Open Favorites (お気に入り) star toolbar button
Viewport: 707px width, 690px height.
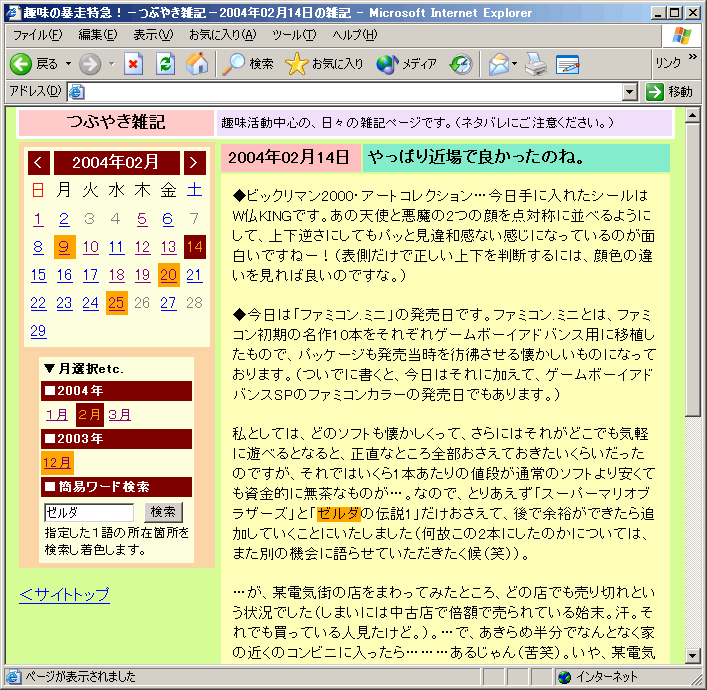(324, 64)
